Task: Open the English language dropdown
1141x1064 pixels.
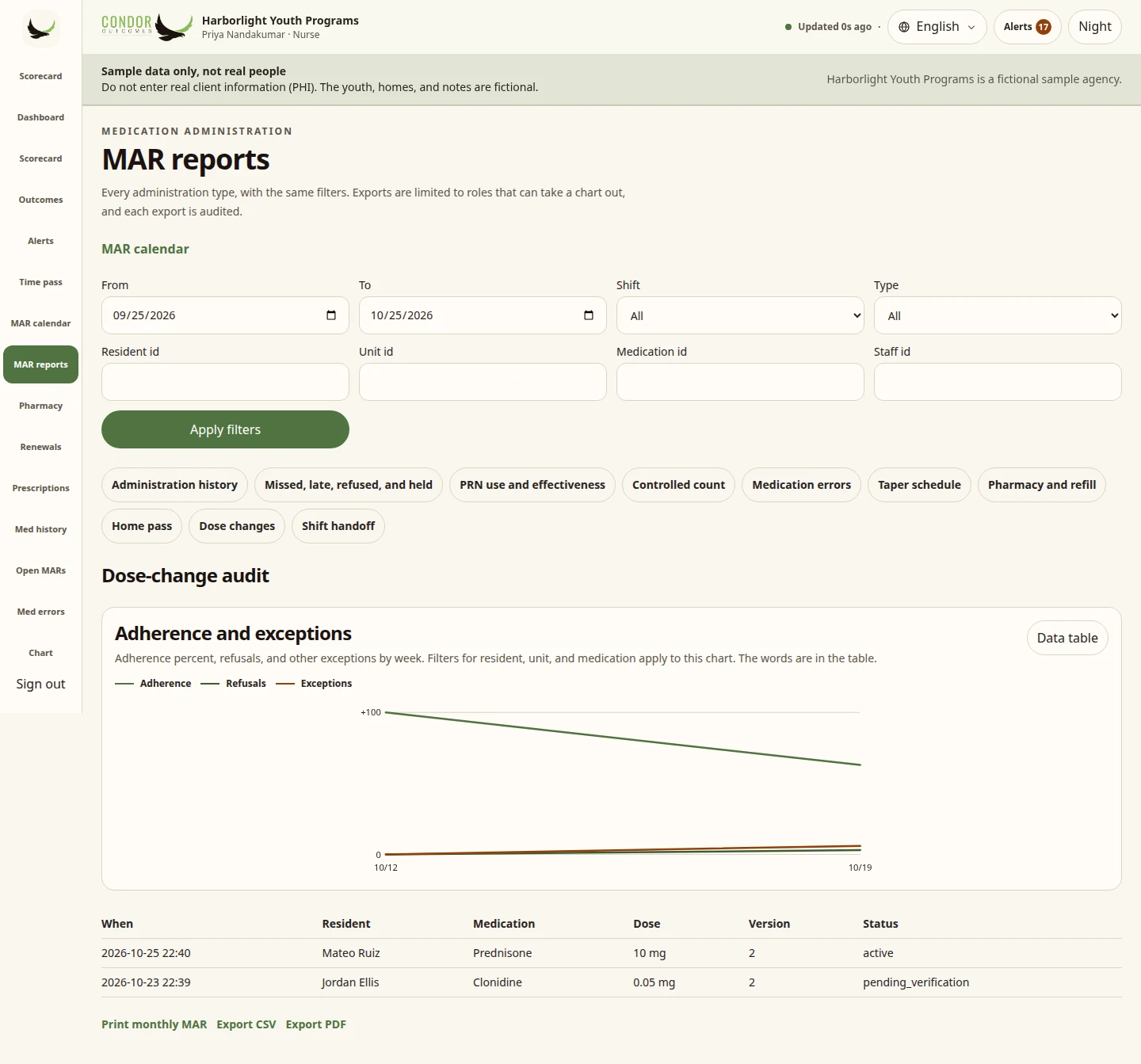Action: coord(937,27)
